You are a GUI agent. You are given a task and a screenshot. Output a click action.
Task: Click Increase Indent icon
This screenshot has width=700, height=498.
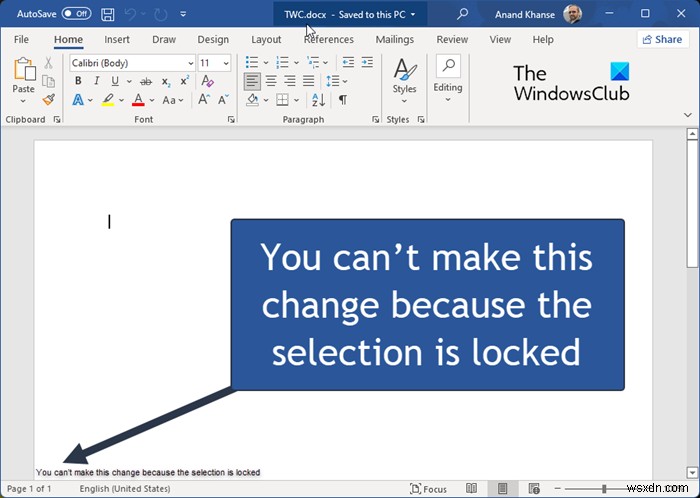[x=367, y=62]
